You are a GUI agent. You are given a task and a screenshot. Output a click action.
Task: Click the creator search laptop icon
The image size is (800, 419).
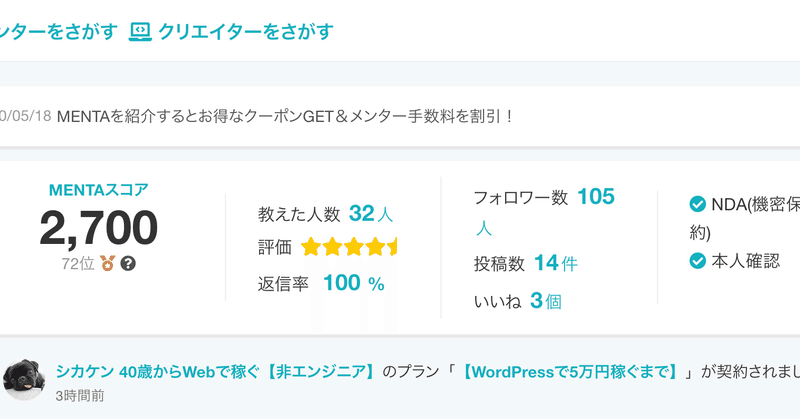coord(140,32)
